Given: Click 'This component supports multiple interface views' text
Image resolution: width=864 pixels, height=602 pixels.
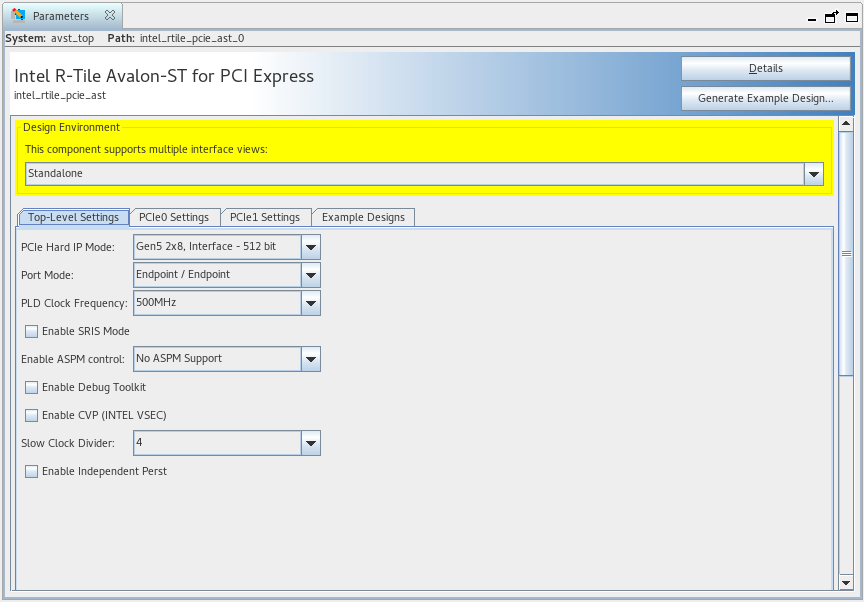Looking at the screenshot, I should (x=146, y=149).
